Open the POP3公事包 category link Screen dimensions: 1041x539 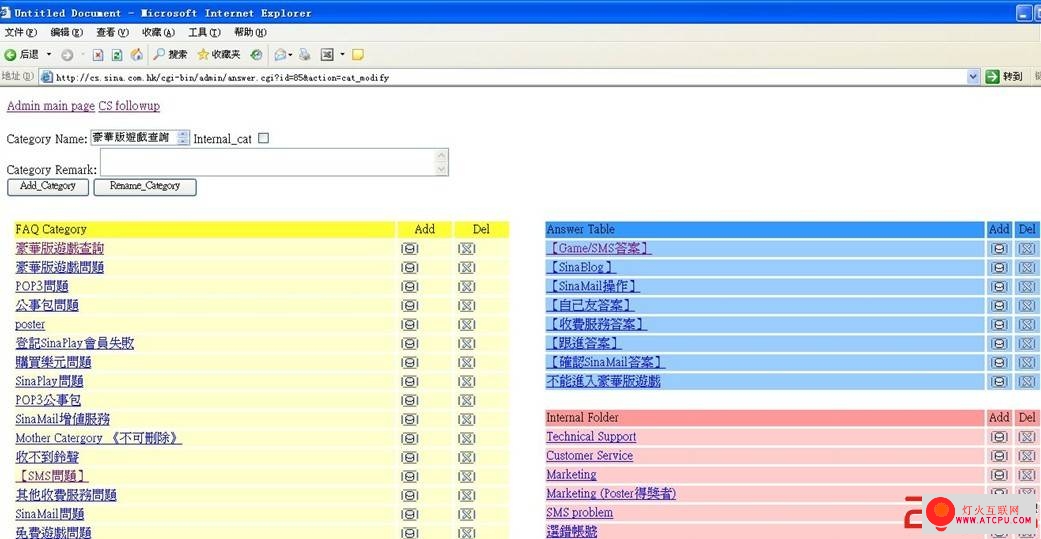point(48,401)
